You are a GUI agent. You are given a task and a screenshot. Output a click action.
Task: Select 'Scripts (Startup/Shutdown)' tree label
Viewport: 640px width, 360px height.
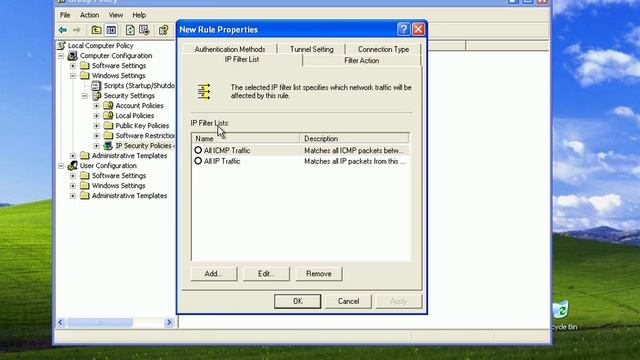click(x=139, y=86)
